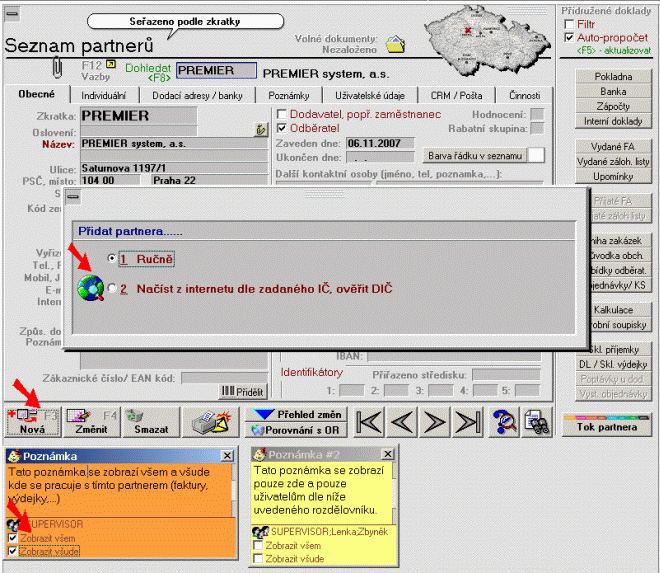The height and width of the screenshot is (573, 660).
Task: Click the Hodnocení rating field
Action: (x=537, y=114)
